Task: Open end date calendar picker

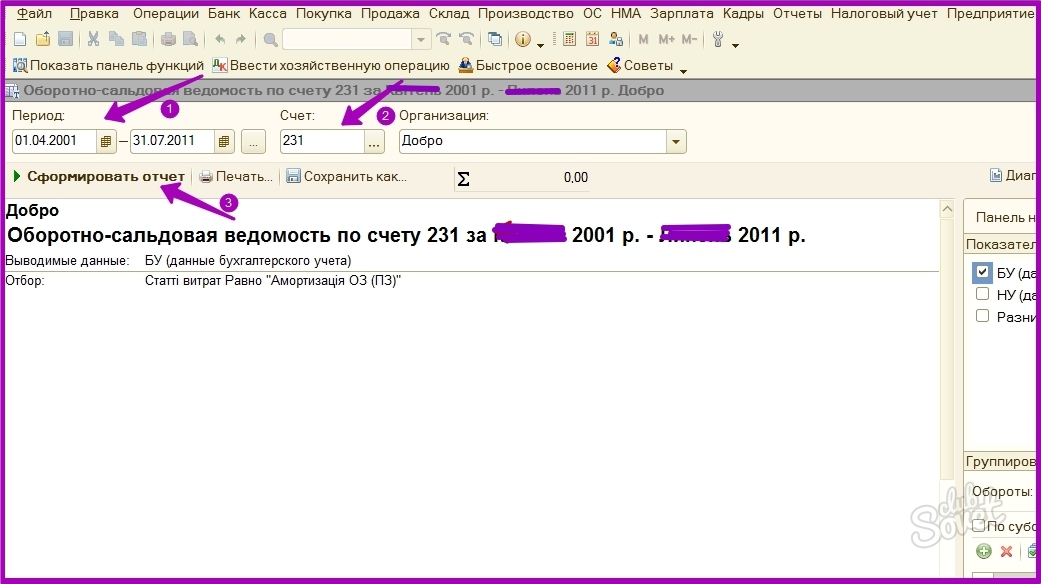Action: click(225, 142)
